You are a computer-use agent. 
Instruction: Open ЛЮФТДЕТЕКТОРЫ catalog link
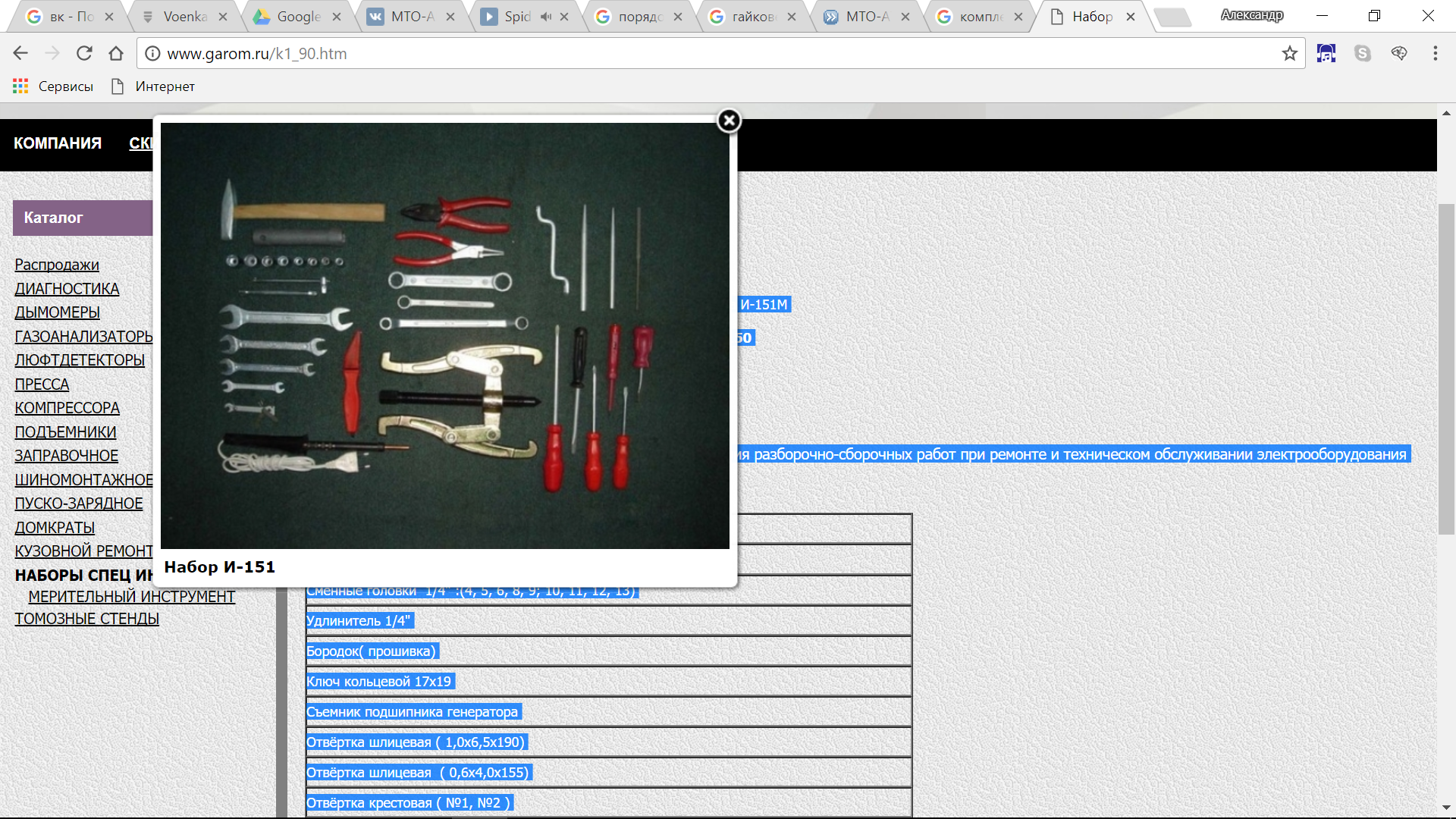tap(80, 360)
